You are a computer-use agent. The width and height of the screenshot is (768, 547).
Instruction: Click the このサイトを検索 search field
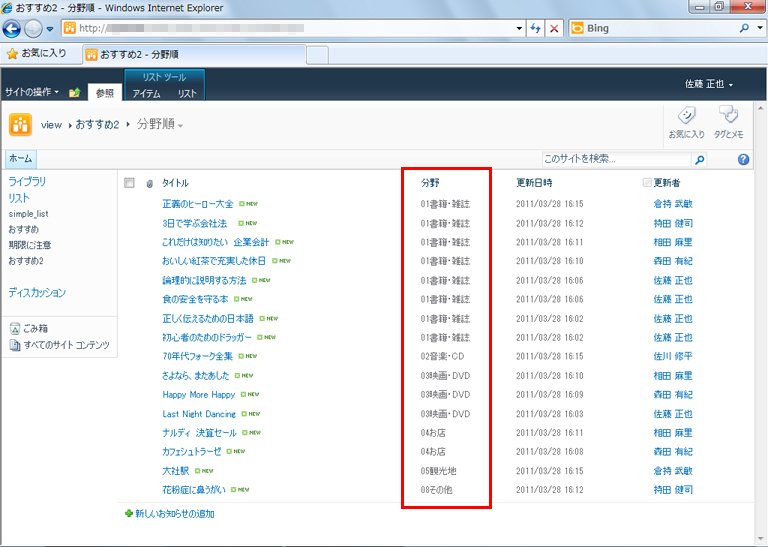[x=616, y=159]
